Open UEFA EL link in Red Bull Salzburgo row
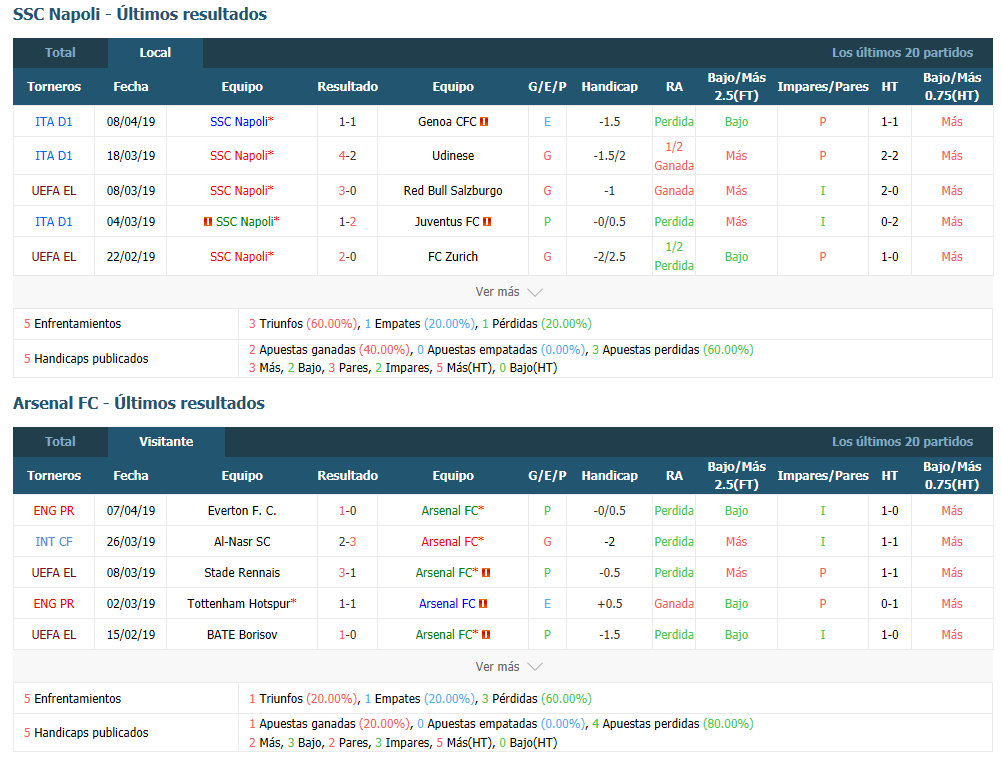The height and width of the screenshot is (757, 1002). [x=54, y=191]
